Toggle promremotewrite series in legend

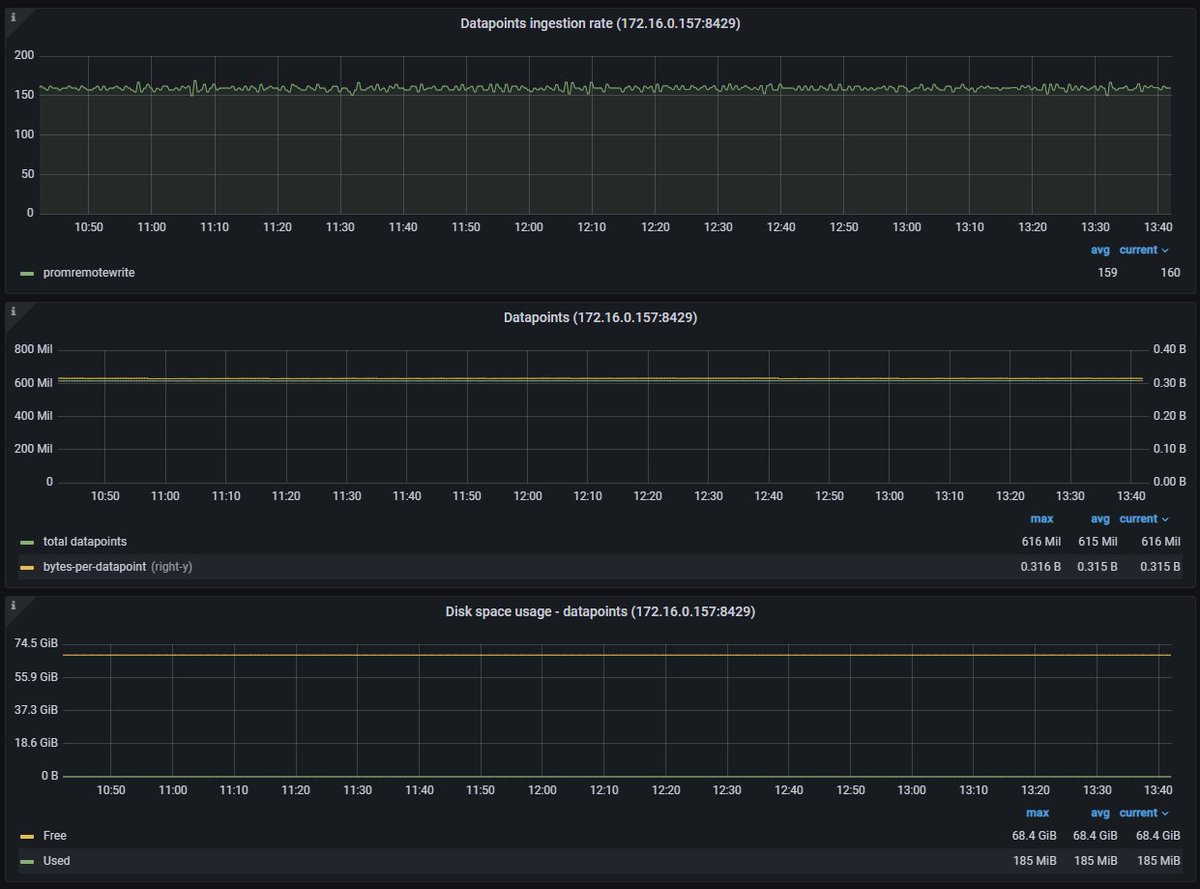(x=89, y=273)
